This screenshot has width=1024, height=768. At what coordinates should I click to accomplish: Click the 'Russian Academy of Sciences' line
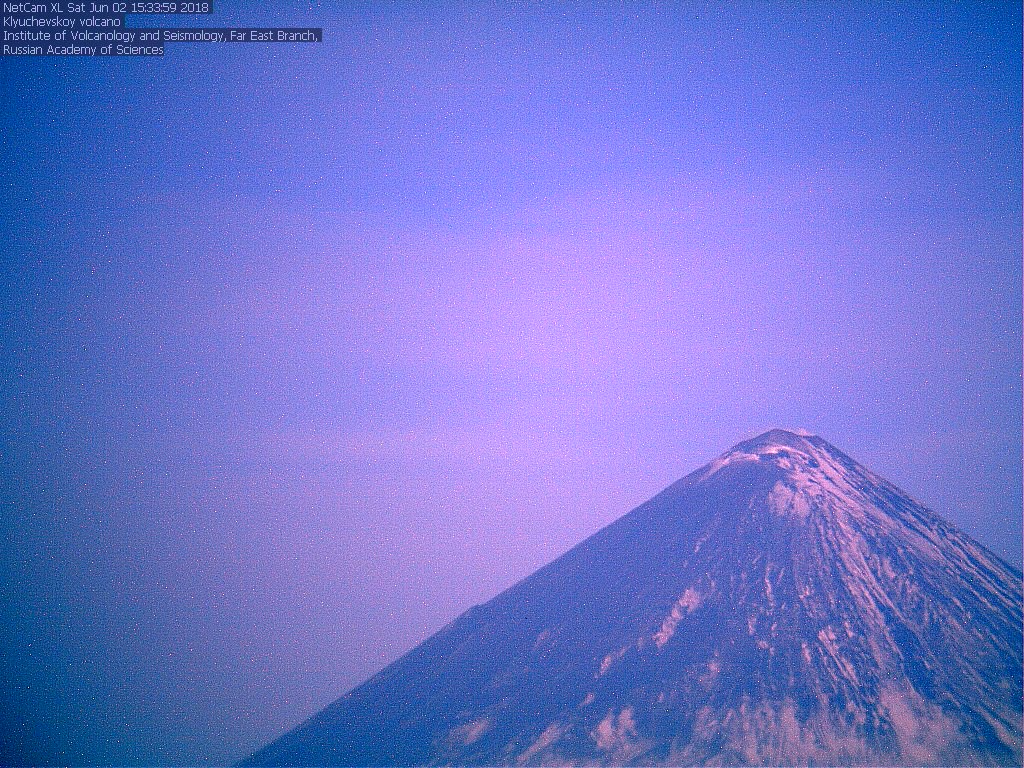[83, 50]
